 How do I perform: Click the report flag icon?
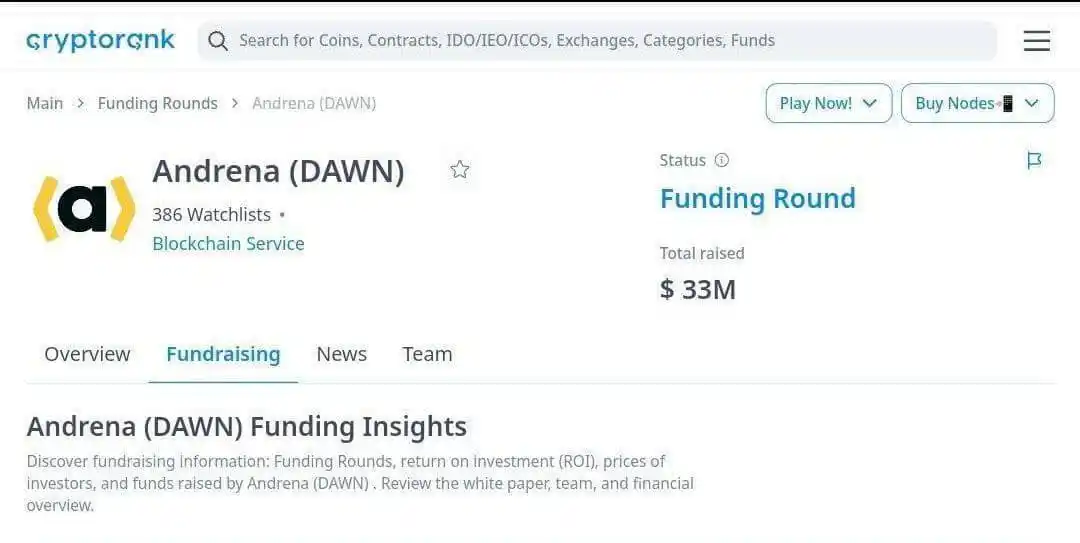1034,161
